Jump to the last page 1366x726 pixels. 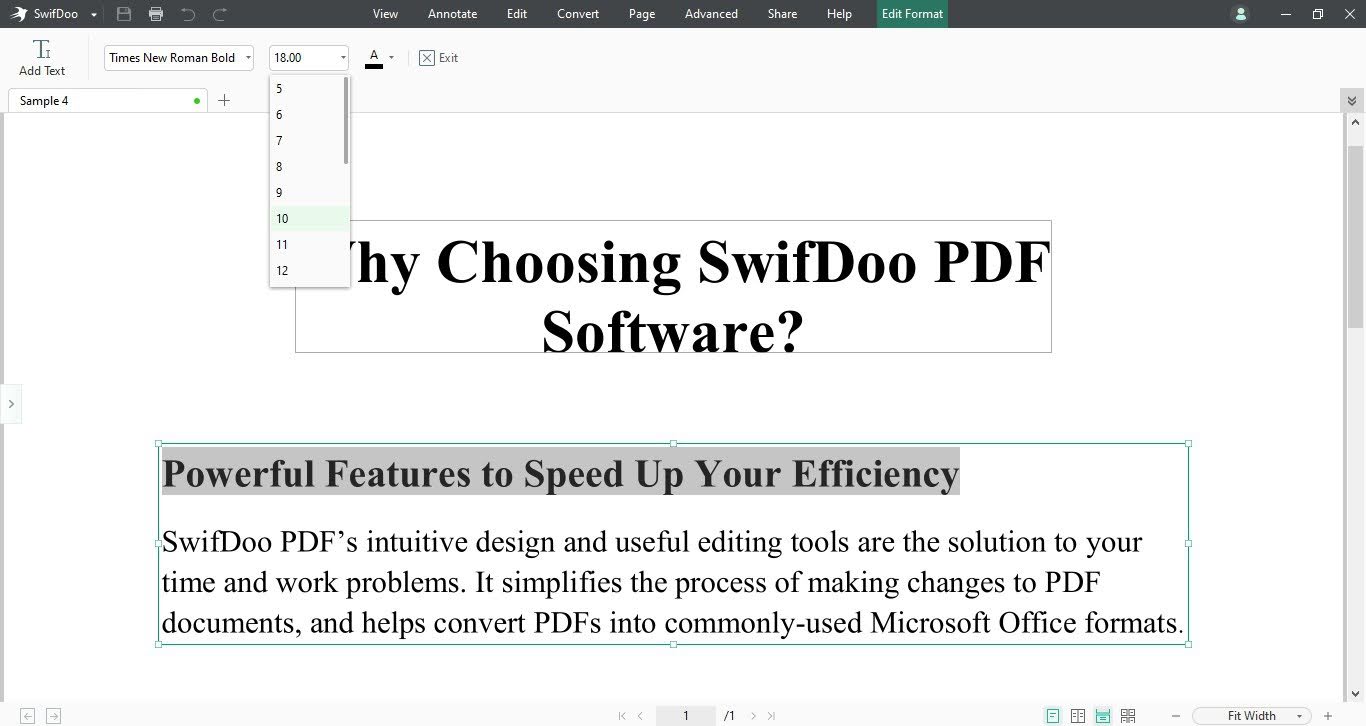pos(771,716)
